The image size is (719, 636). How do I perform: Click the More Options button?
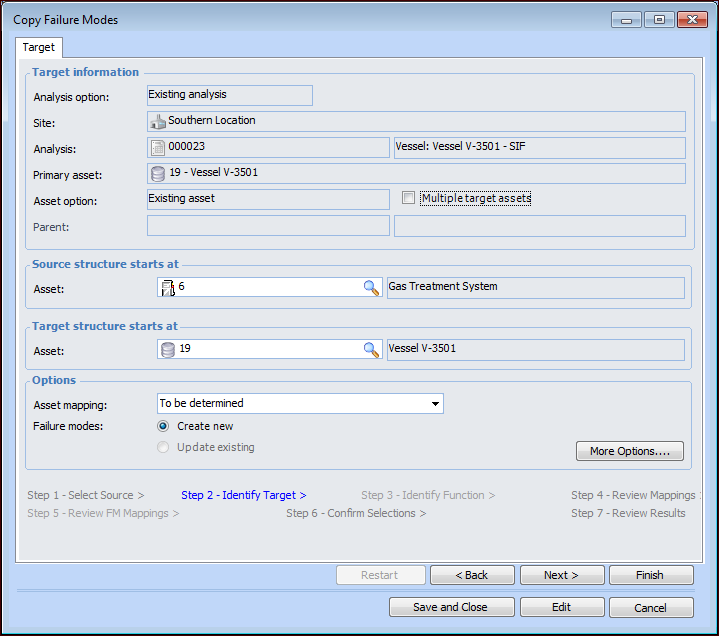[x=629, y=451]
